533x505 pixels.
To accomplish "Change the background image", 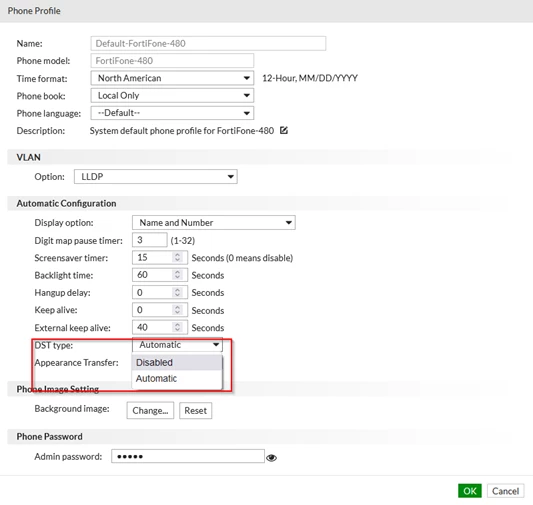I will coord(150,411).
